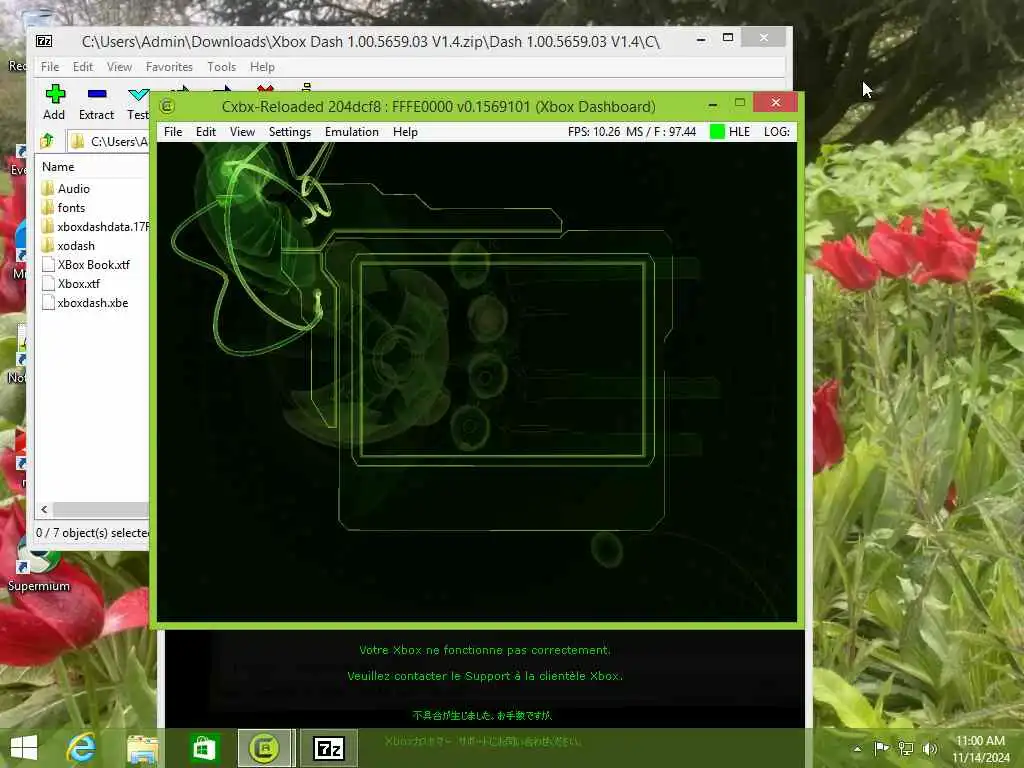Open the 7-Zip Edit menu
Image resolution: width=1024 pixels, height=768 pixels.
tap(82, 67)
